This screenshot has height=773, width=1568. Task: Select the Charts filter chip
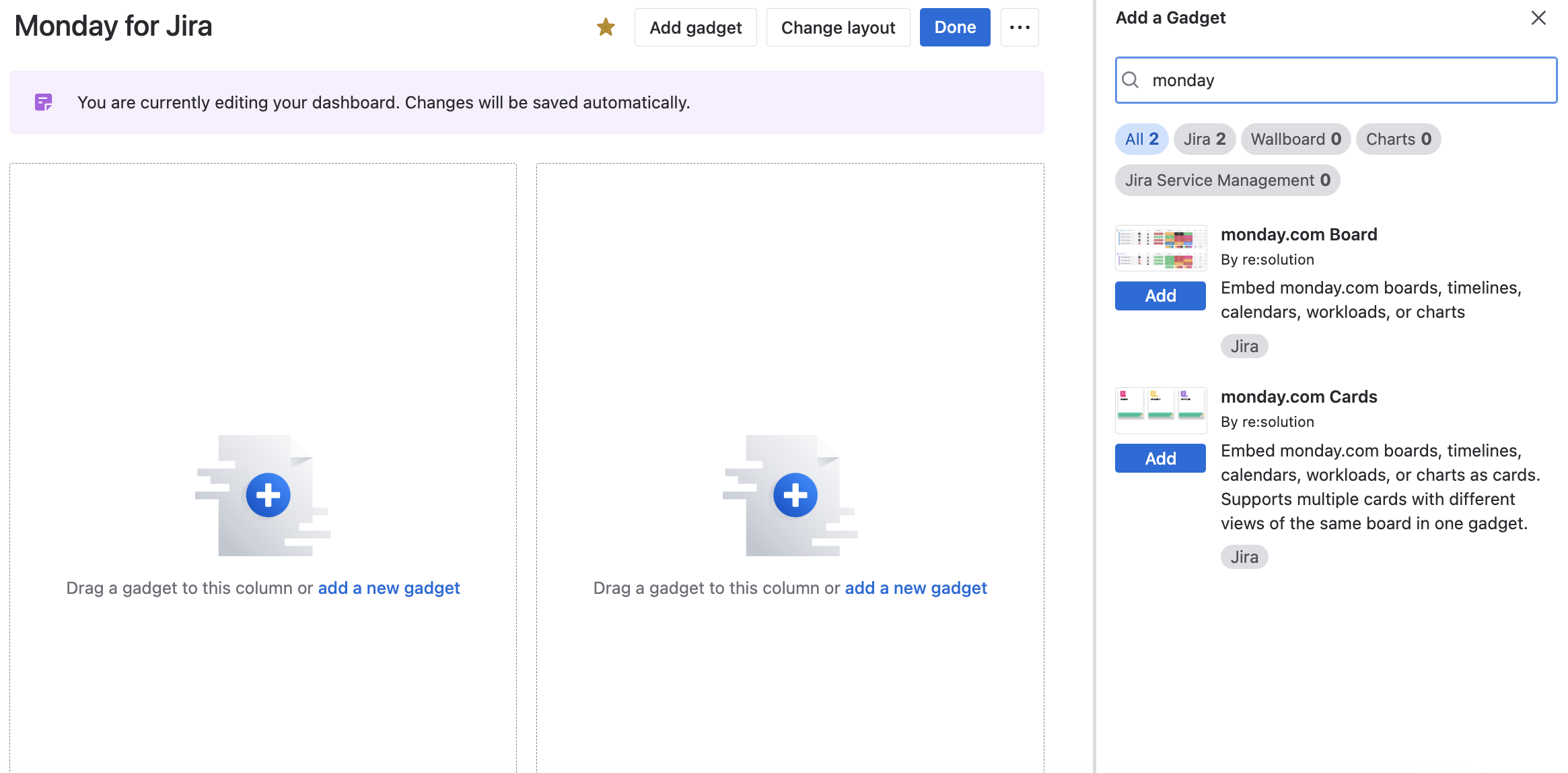coord(1398,139)
